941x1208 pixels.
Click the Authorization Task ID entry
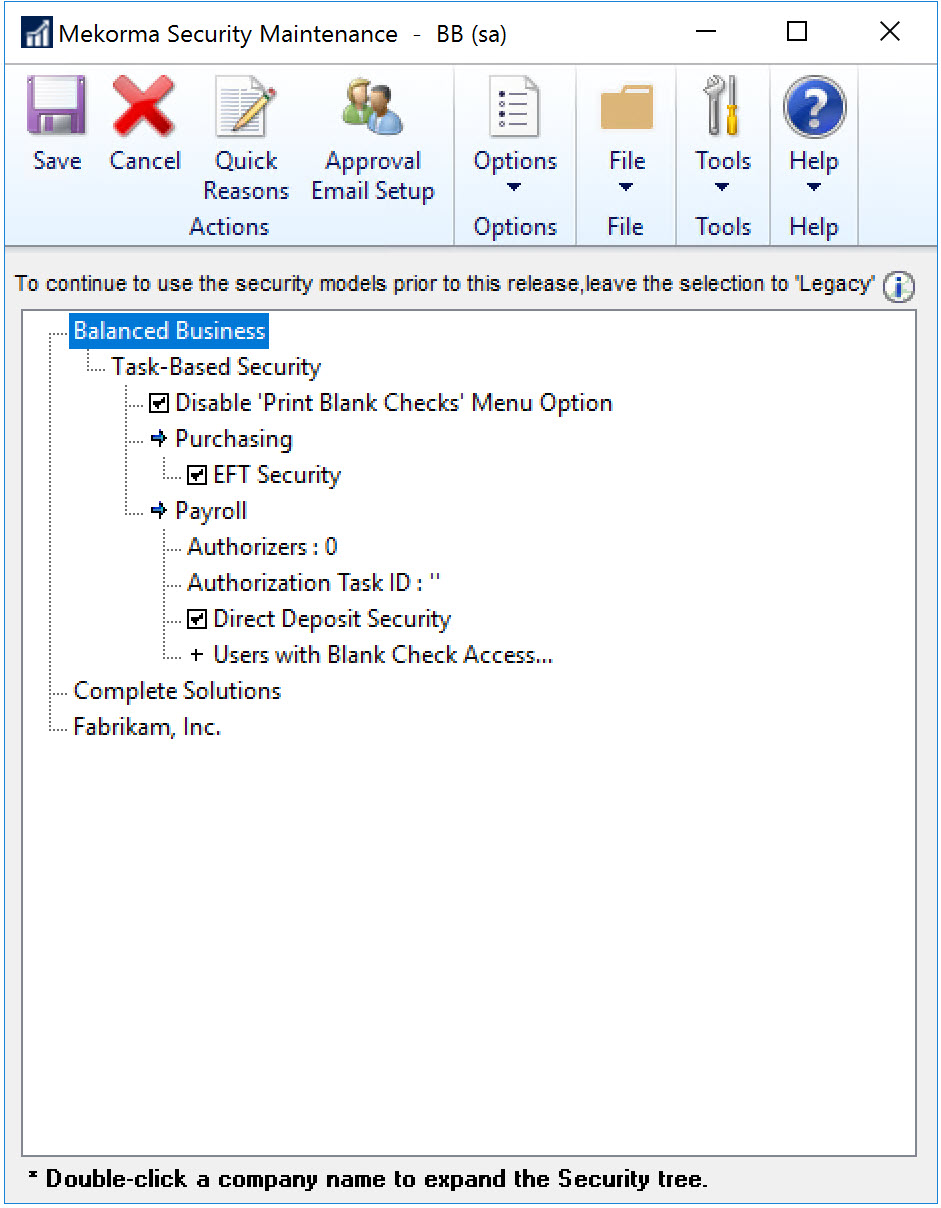click(x=313, y=583)
